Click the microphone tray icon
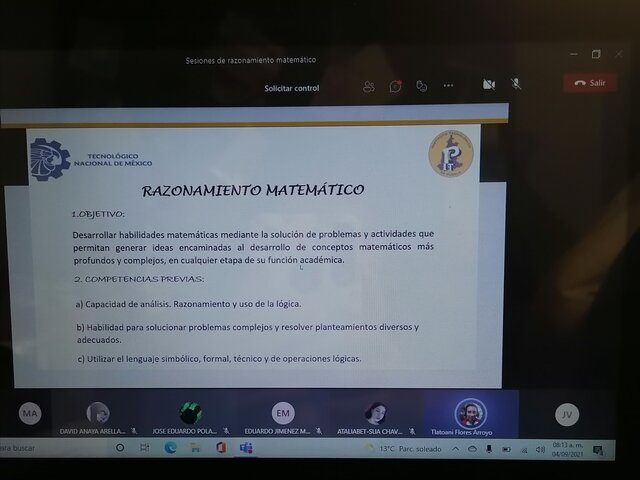640x480 pixels. coord(489,449)
